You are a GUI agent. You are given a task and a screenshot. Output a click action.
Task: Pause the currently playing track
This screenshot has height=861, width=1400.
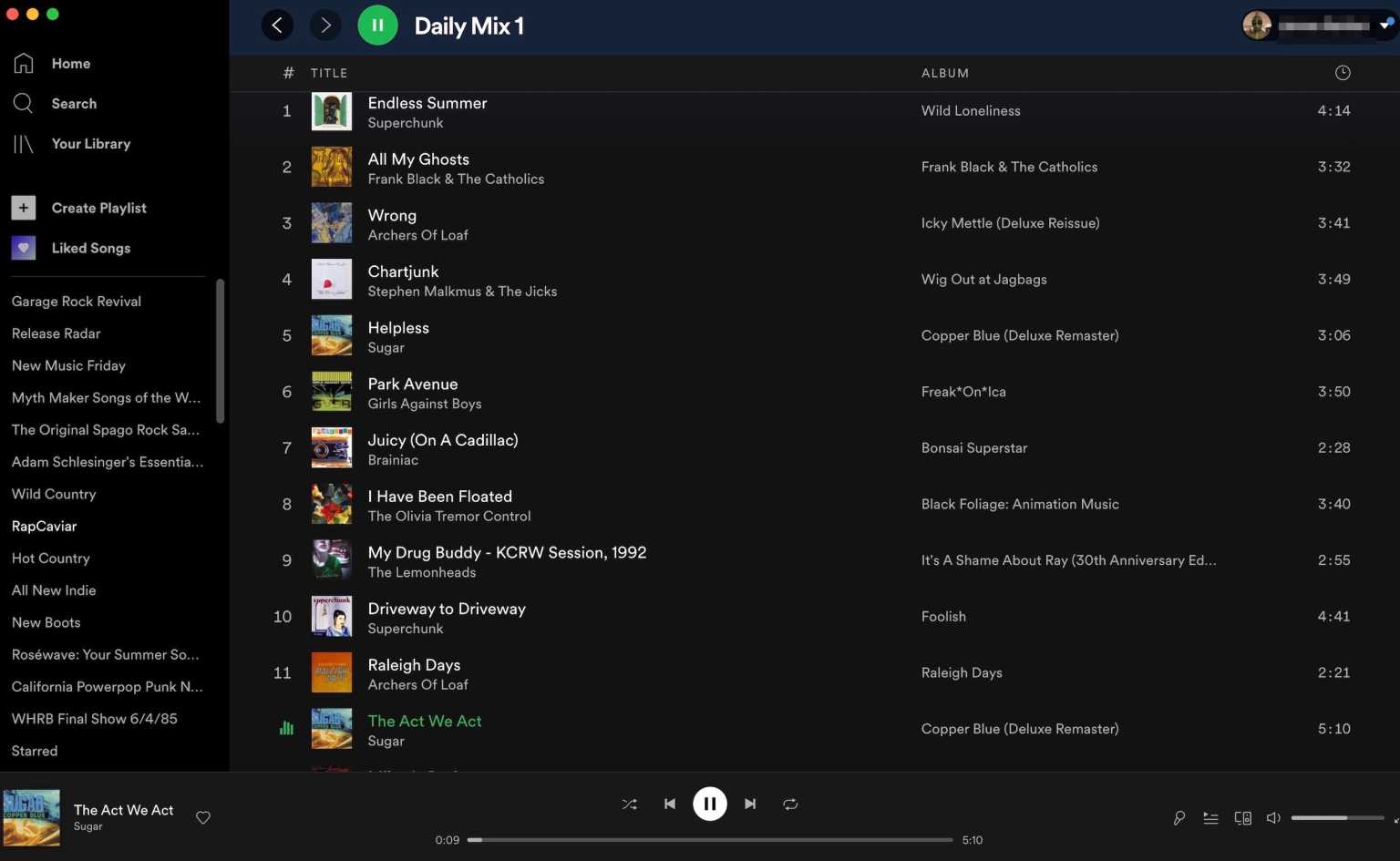click(710, 804)
